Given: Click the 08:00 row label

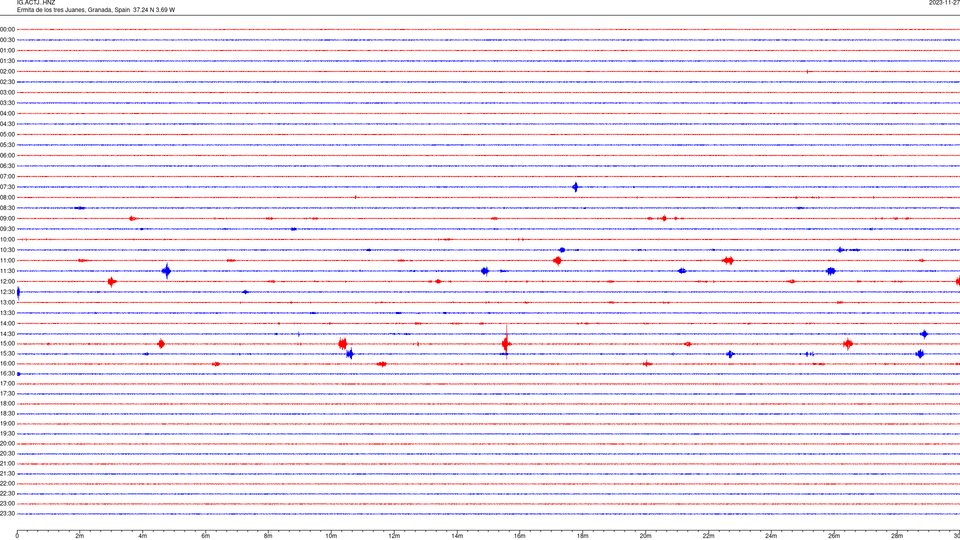Looking at the screenshot, I should click(x=7, y=197).
